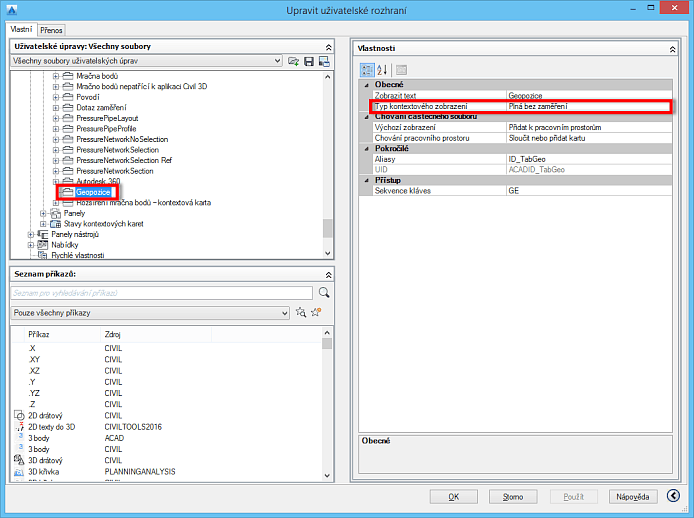Sort properties alphabetically
694x518 pixels.
coord(382,69)
